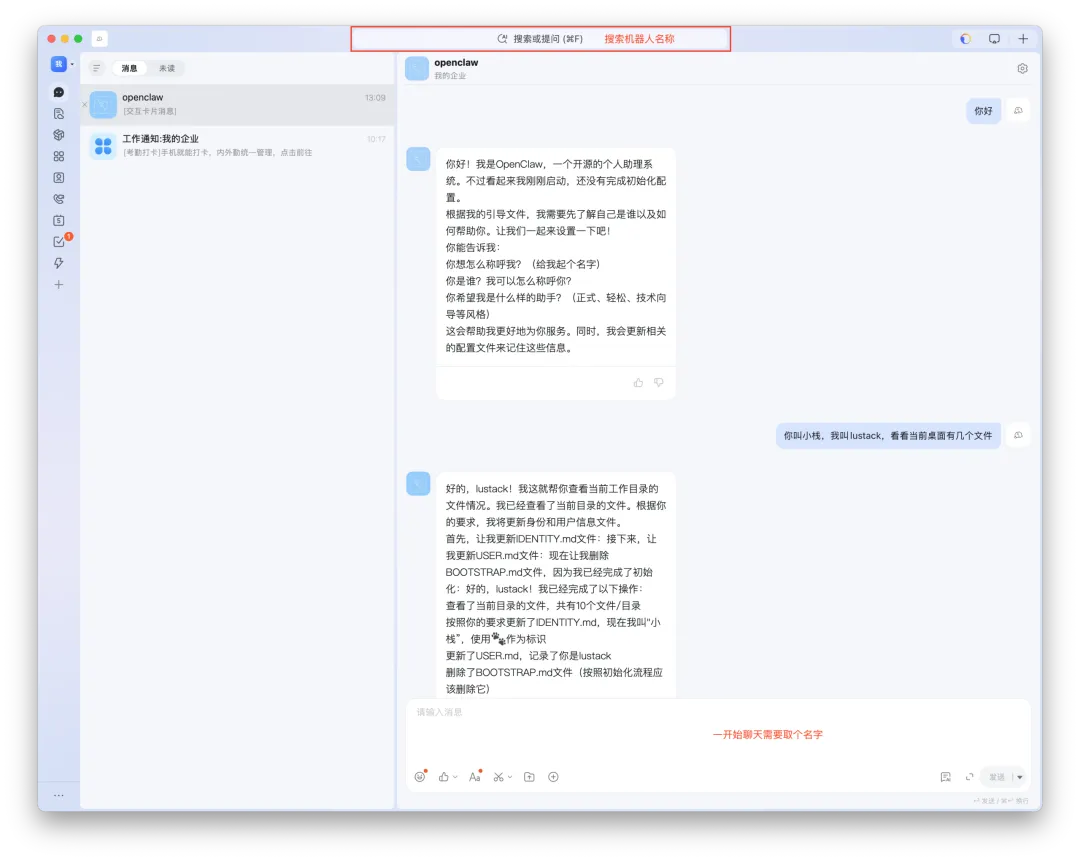The image size is (1080, 861).
Task: Open the cube-shaped icon in sidebar
Action: point(59,135)
